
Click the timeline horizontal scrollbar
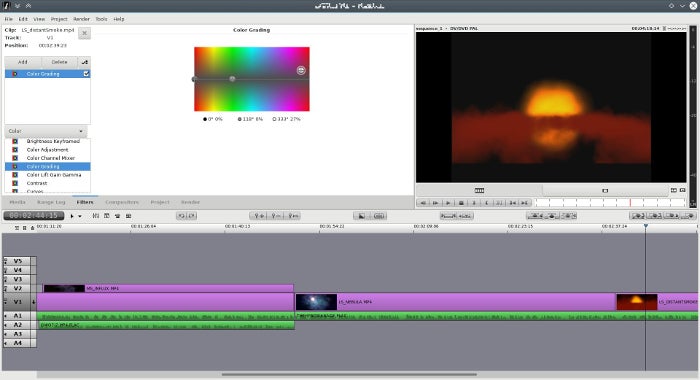[x=349, y=375]
